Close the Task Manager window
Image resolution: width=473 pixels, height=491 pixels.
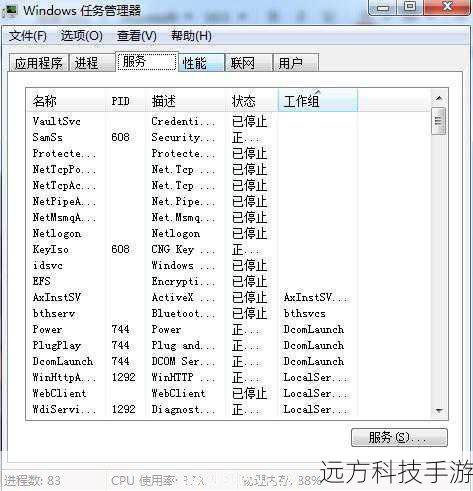pyautogui.click(x=447, y=7)
